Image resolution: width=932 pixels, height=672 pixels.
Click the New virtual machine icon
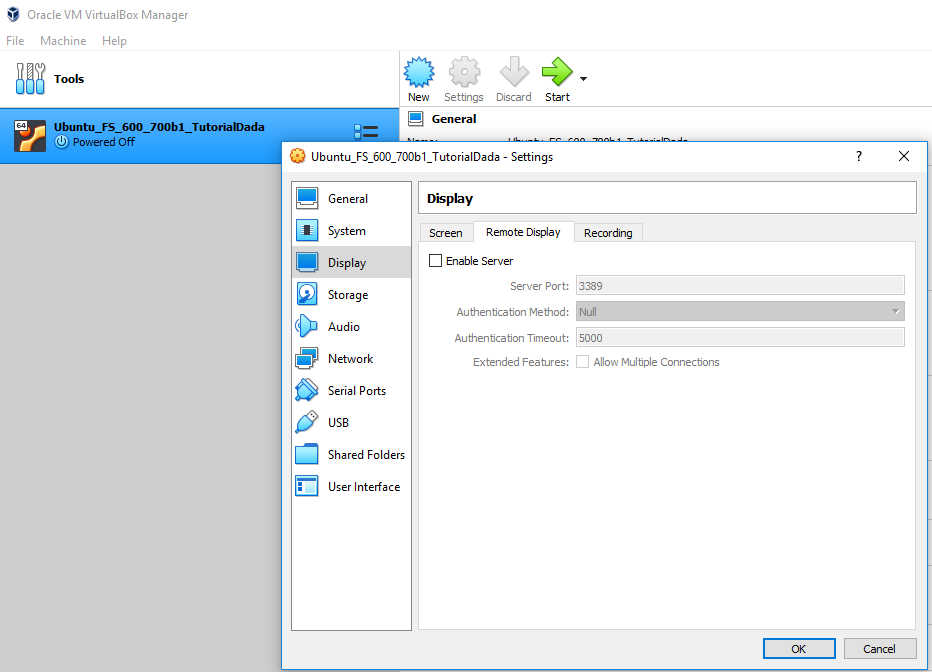coord(419,73)
